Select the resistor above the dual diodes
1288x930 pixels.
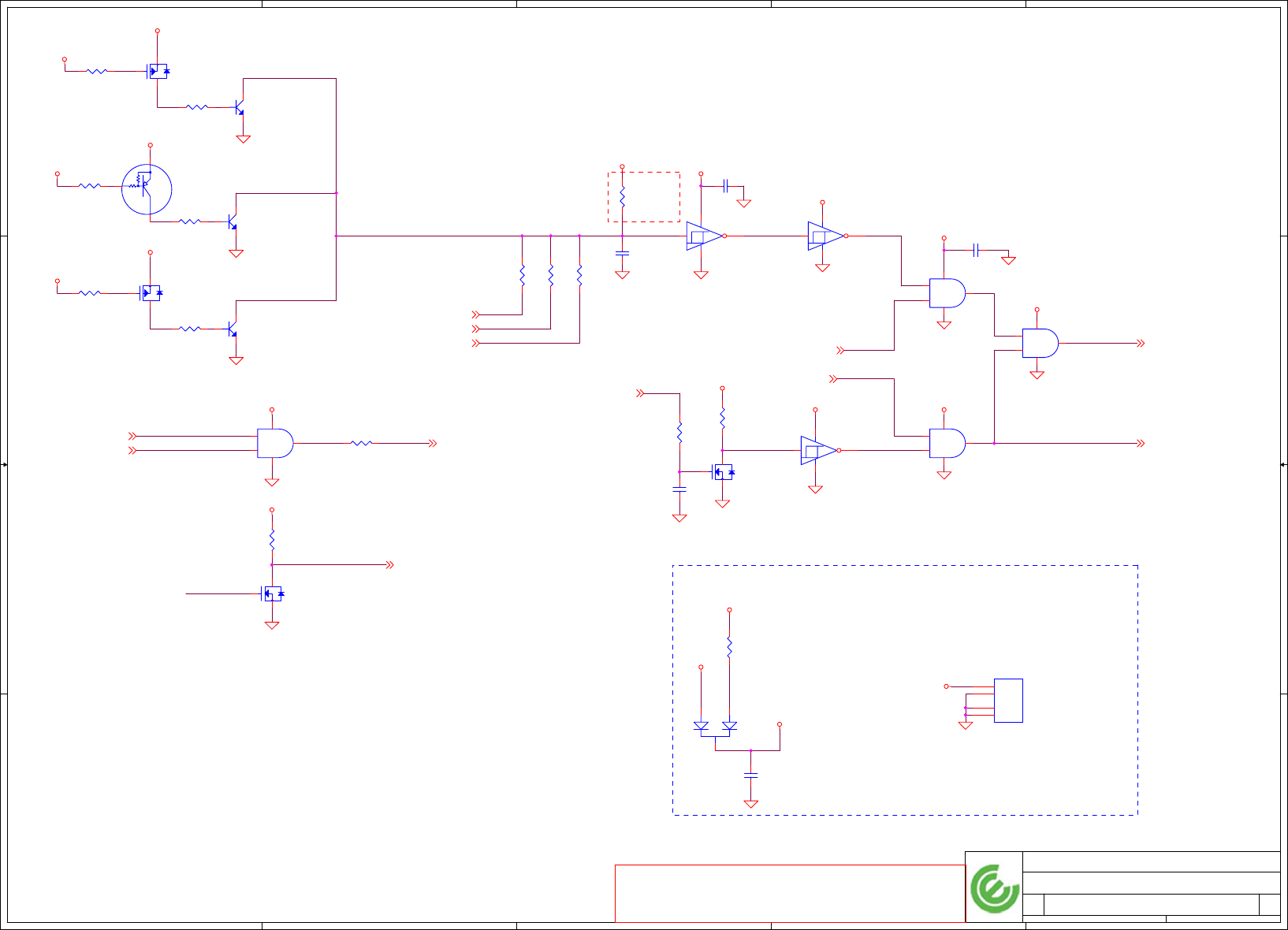729,648
